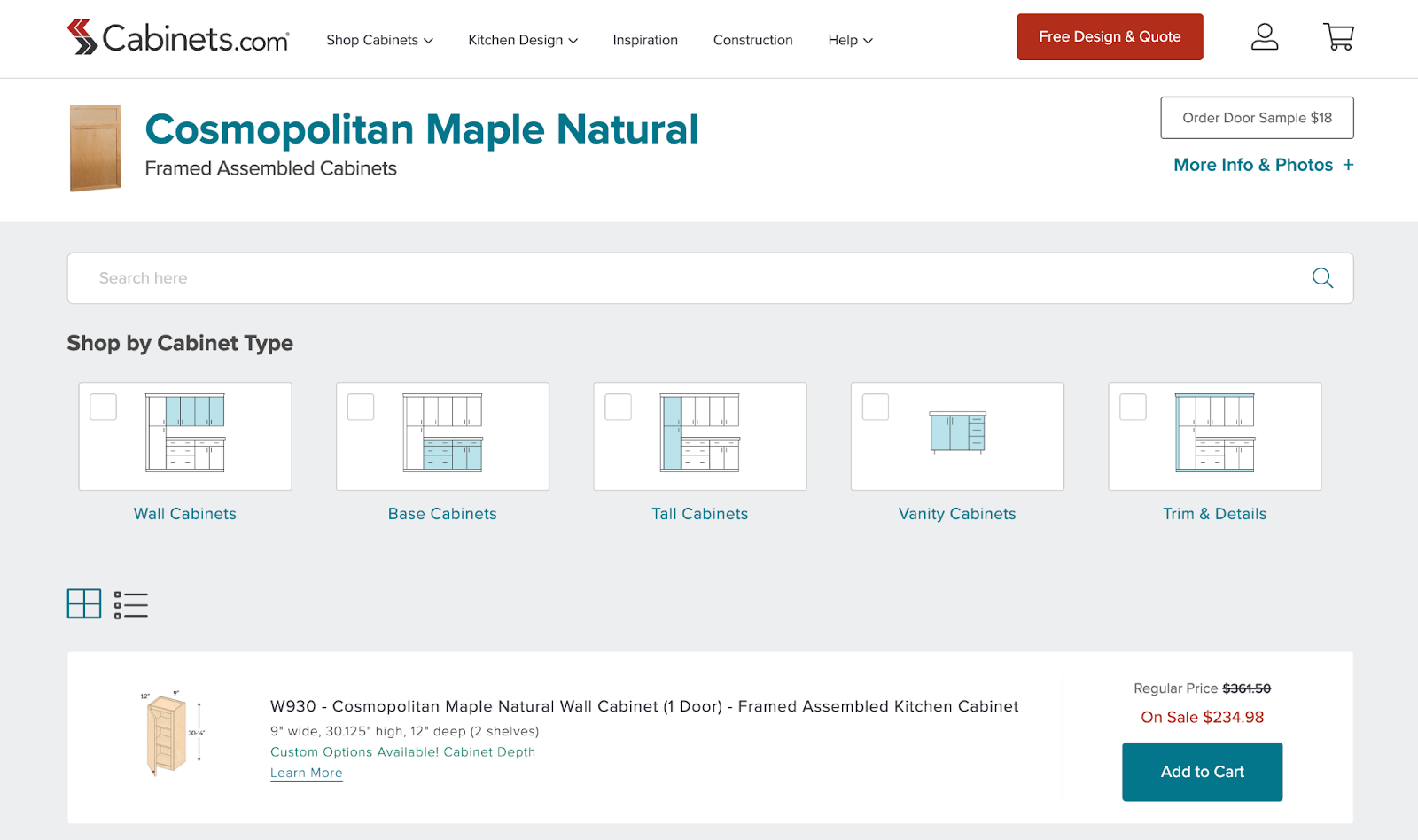Viewport: 1418px width, 840px height.
Task: Open W930 Cosmopolitan Maple cabinet title
Action: click(x=644, y=706)
